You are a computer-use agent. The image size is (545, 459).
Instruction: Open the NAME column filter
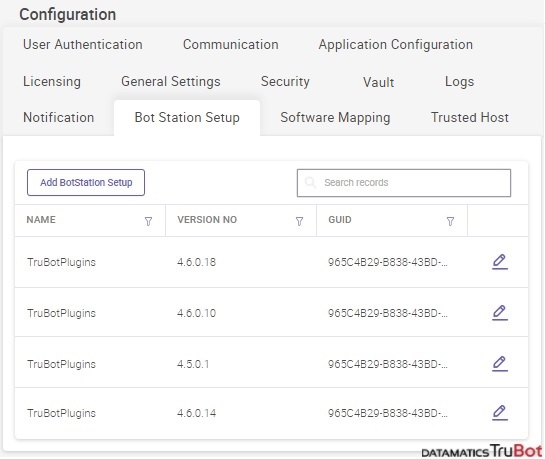pyautogui.click(x=148, y=221)
